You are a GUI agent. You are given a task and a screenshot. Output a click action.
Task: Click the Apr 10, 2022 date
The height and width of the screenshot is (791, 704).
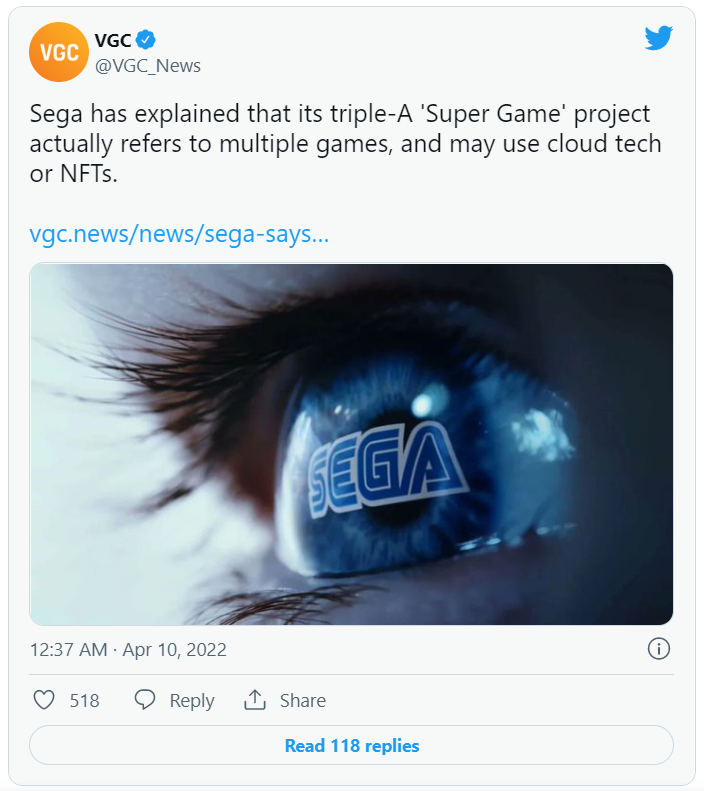175,650
